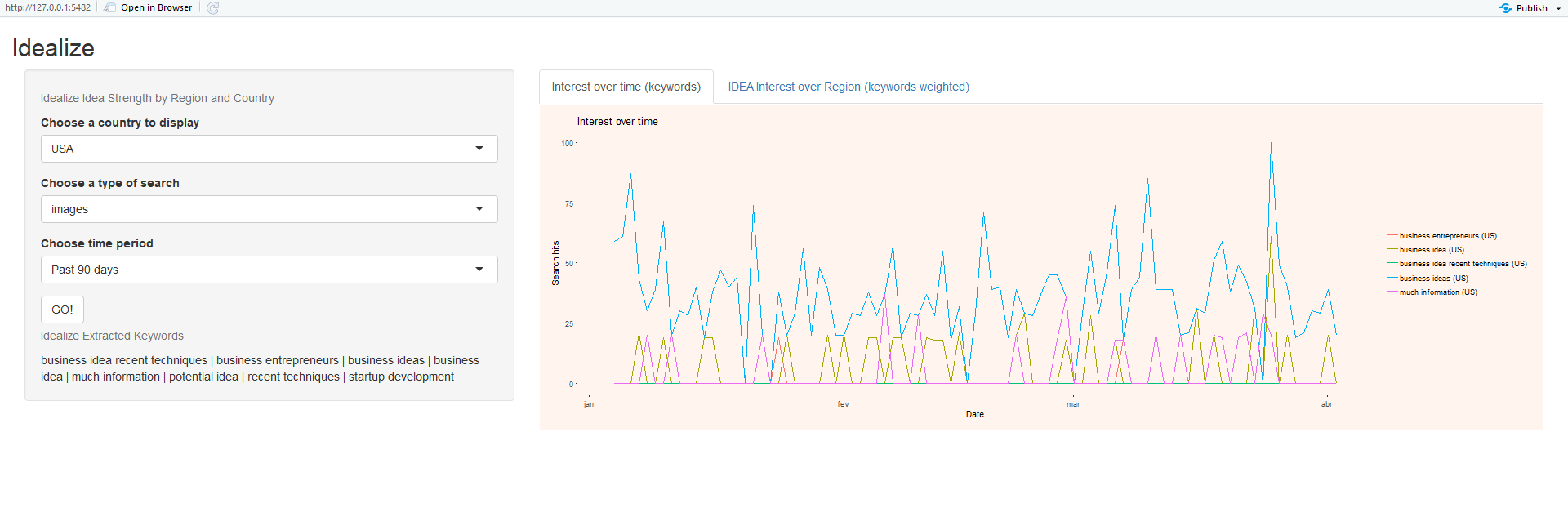Click the GO! button

point(62,310)
